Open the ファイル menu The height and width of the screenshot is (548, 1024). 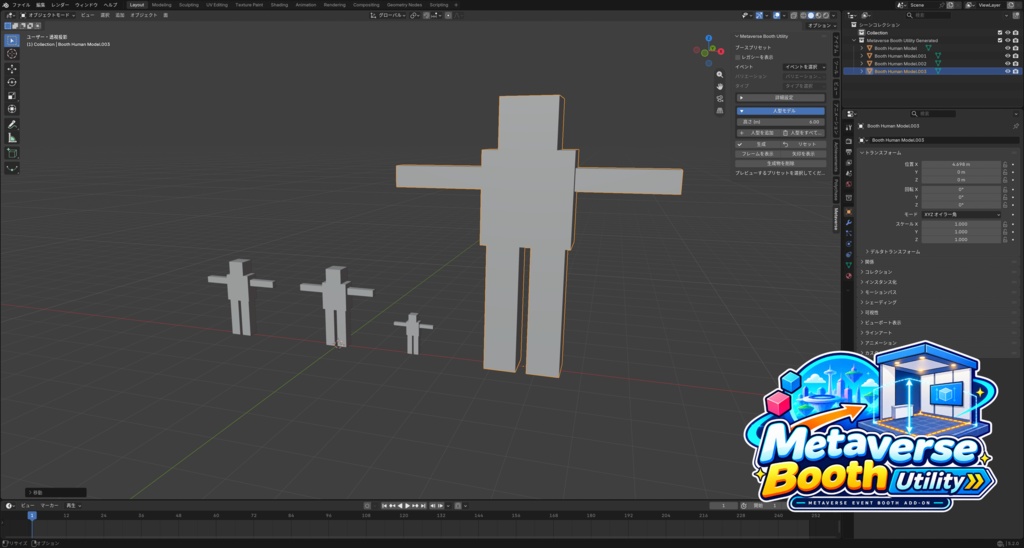click(x=22, y=5)
